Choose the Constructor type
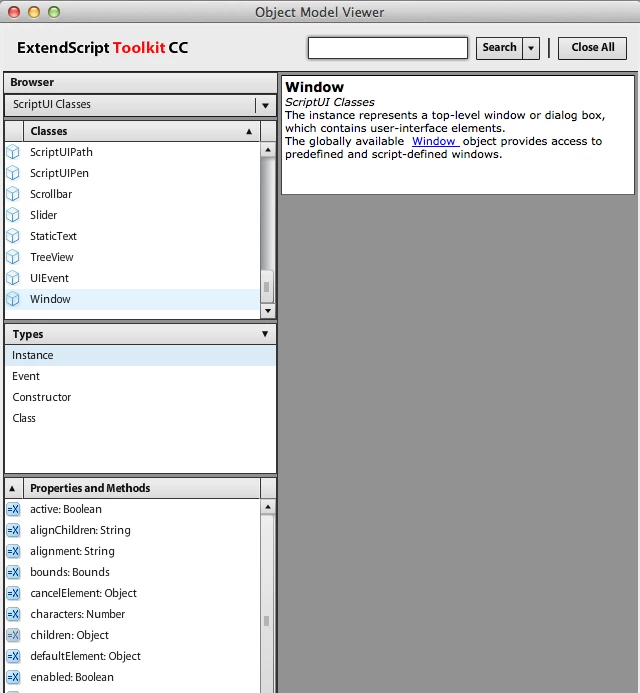Screen dimensions: 640x693 point(140,397)
